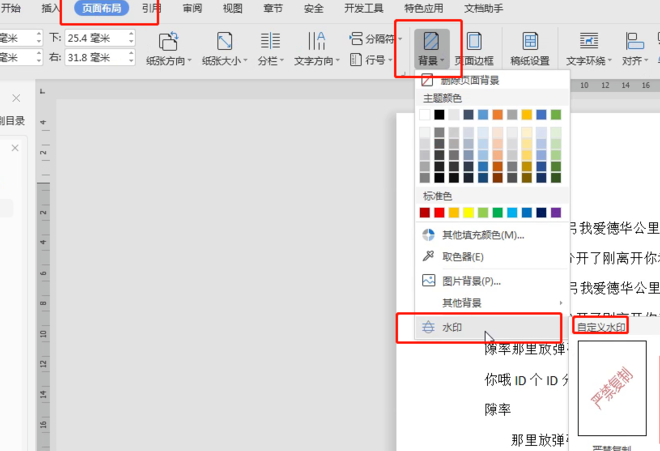Expand the 文字方向 dropdown arrow
The image size is (660, 451).
(338, 61)
